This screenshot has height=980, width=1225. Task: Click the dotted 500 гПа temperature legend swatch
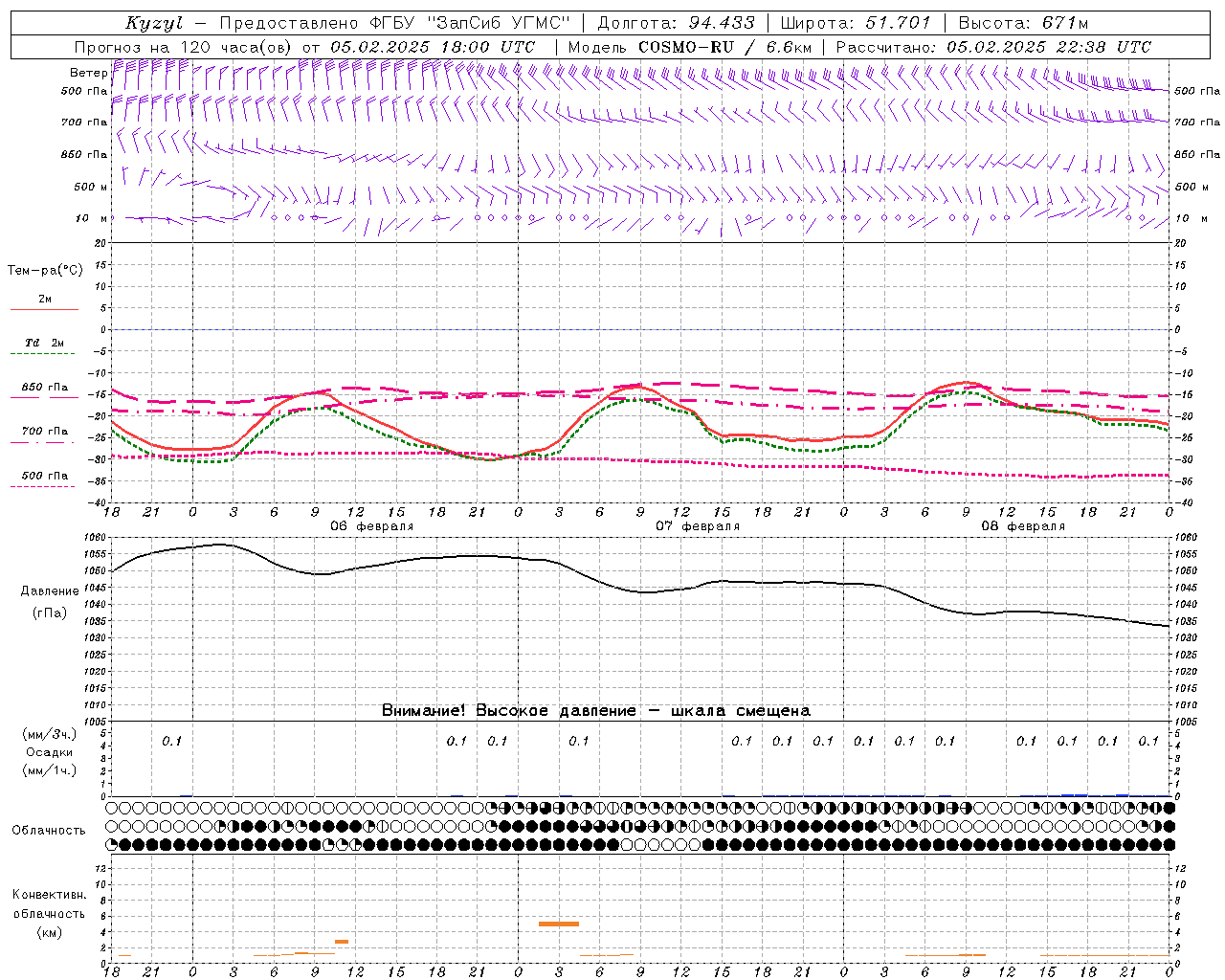click(43, 486)
